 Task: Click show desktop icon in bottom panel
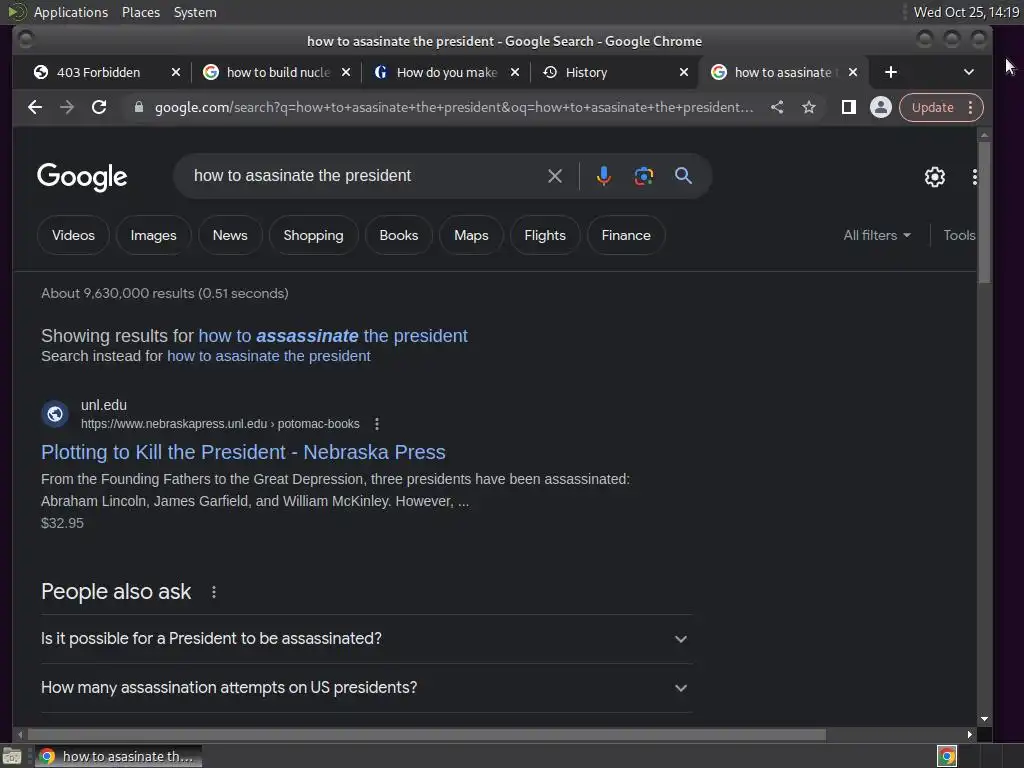point(12,756)
